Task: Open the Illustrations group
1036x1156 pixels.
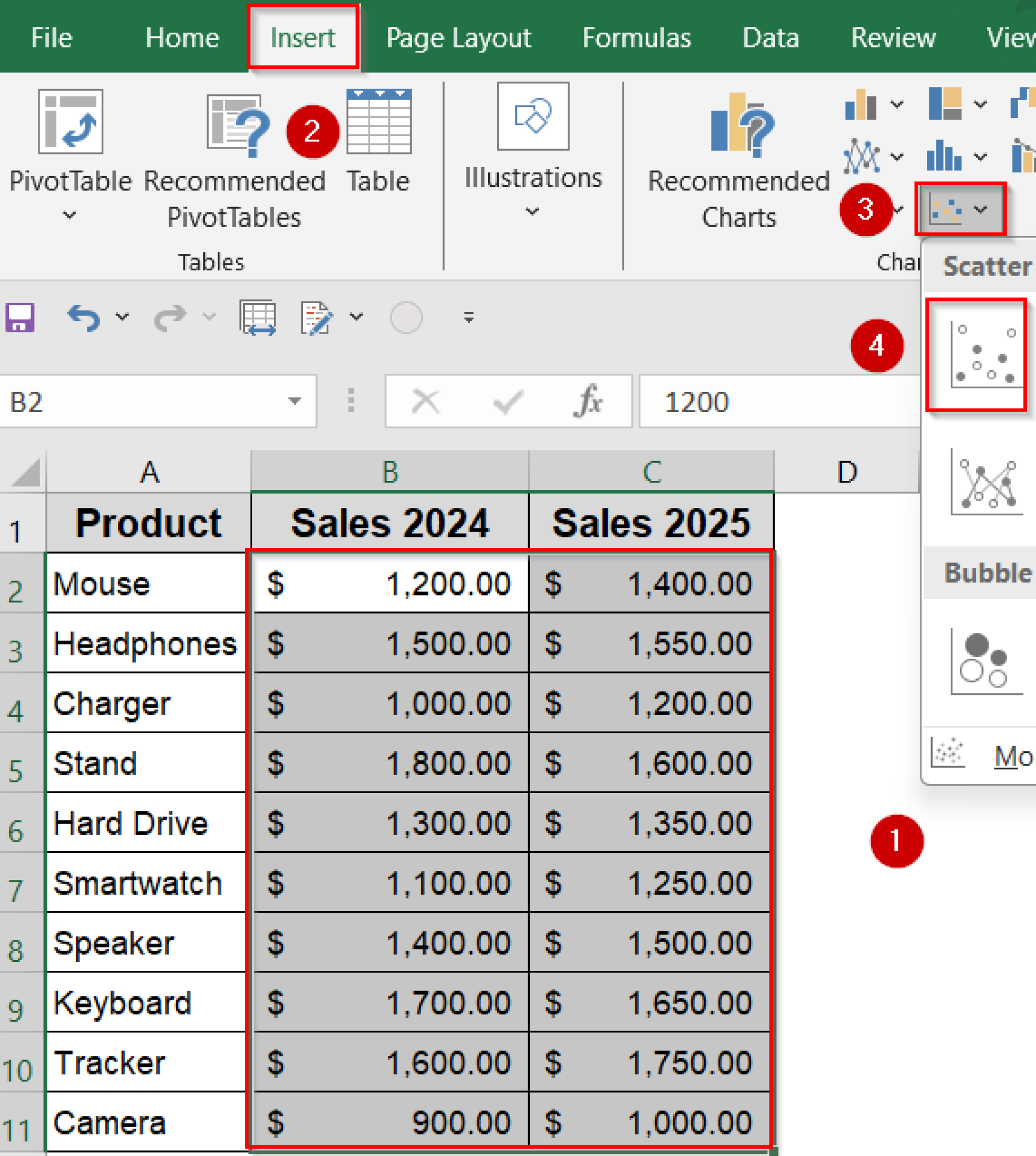Action: pos(533,151)
